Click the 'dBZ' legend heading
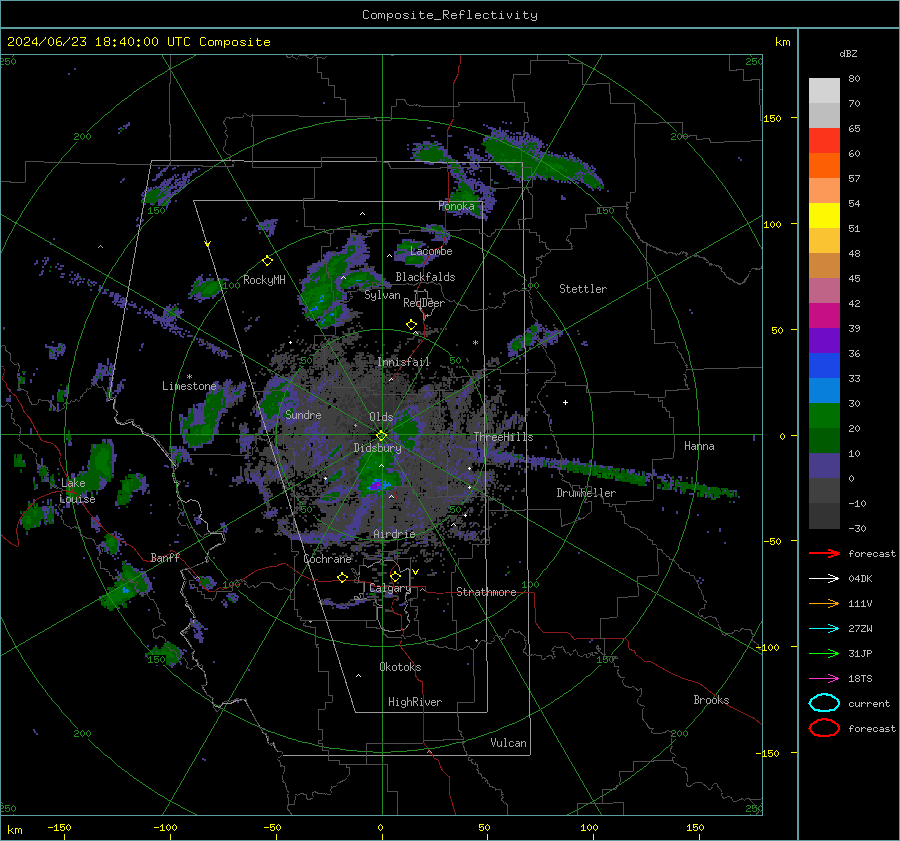The width and height of the screenshot is (900, 841). (848, 53)
